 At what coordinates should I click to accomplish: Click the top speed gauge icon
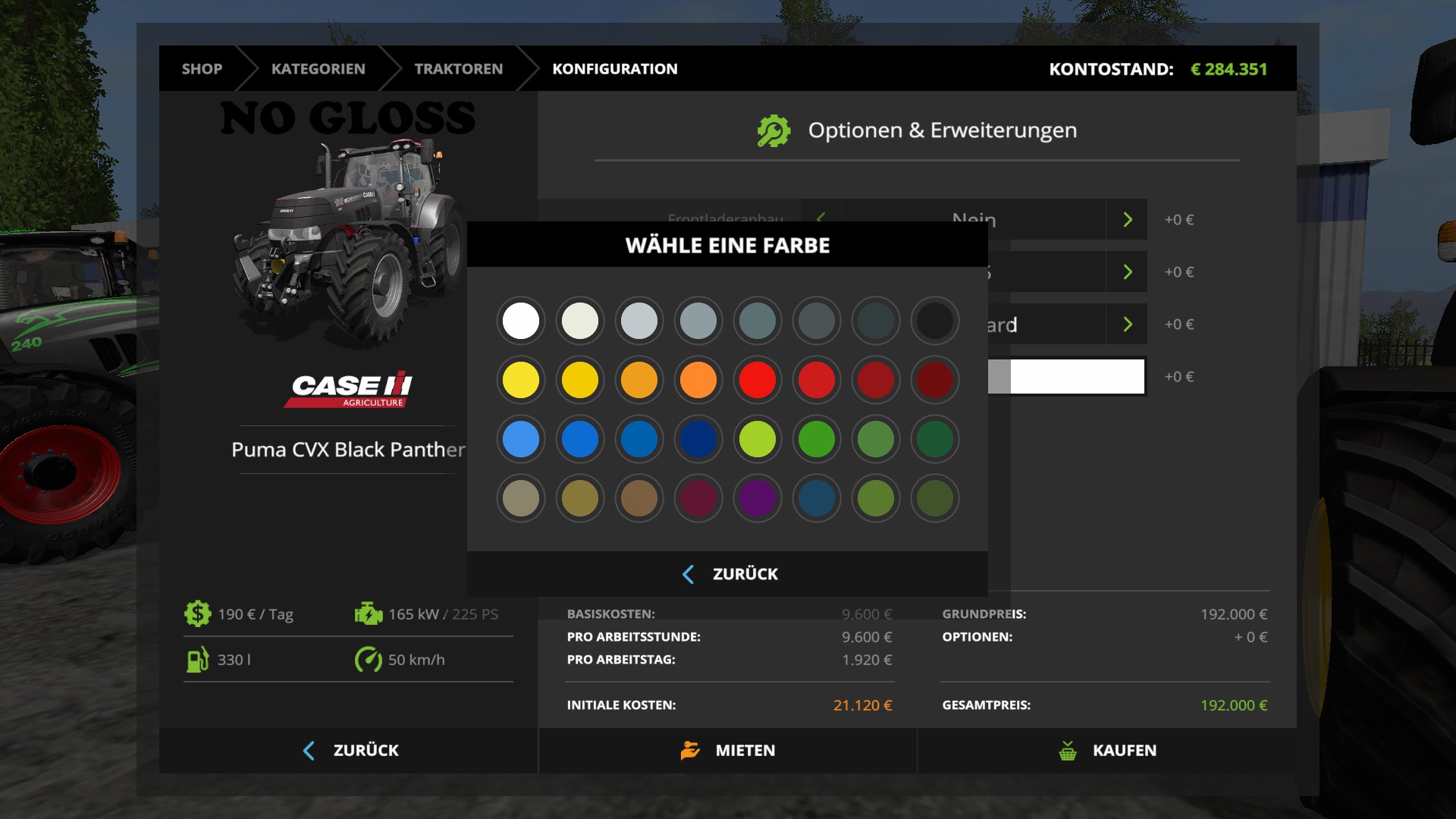(x=369, y=659)
